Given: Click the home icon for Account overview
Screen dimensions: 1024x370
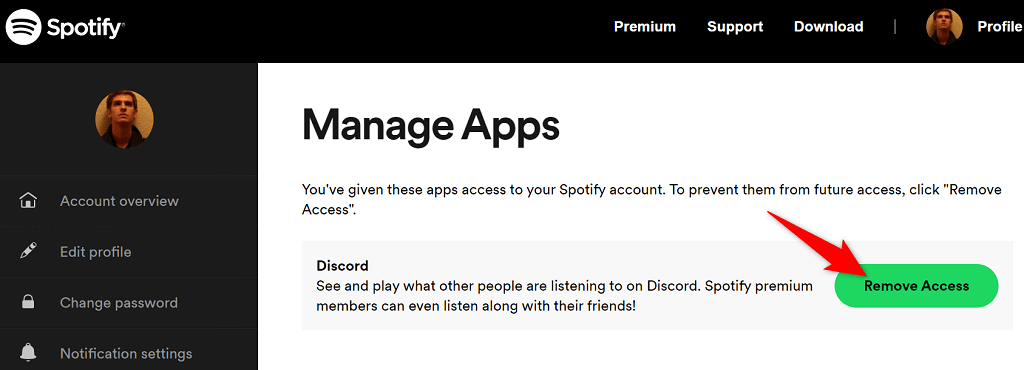Looking at the screenshot, I should pos(28,200).
